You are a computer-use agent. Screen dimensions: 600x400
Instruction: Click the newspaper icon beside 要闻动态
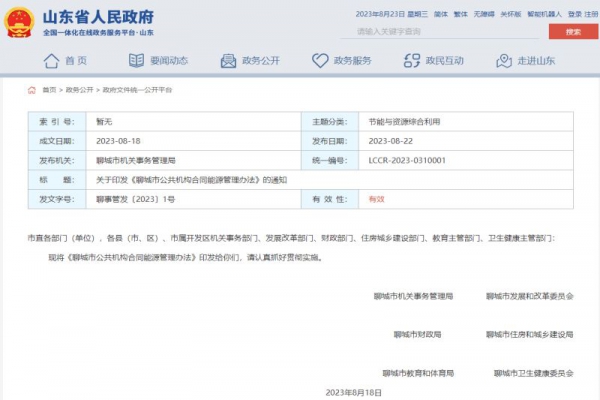(x=136, y=61)
